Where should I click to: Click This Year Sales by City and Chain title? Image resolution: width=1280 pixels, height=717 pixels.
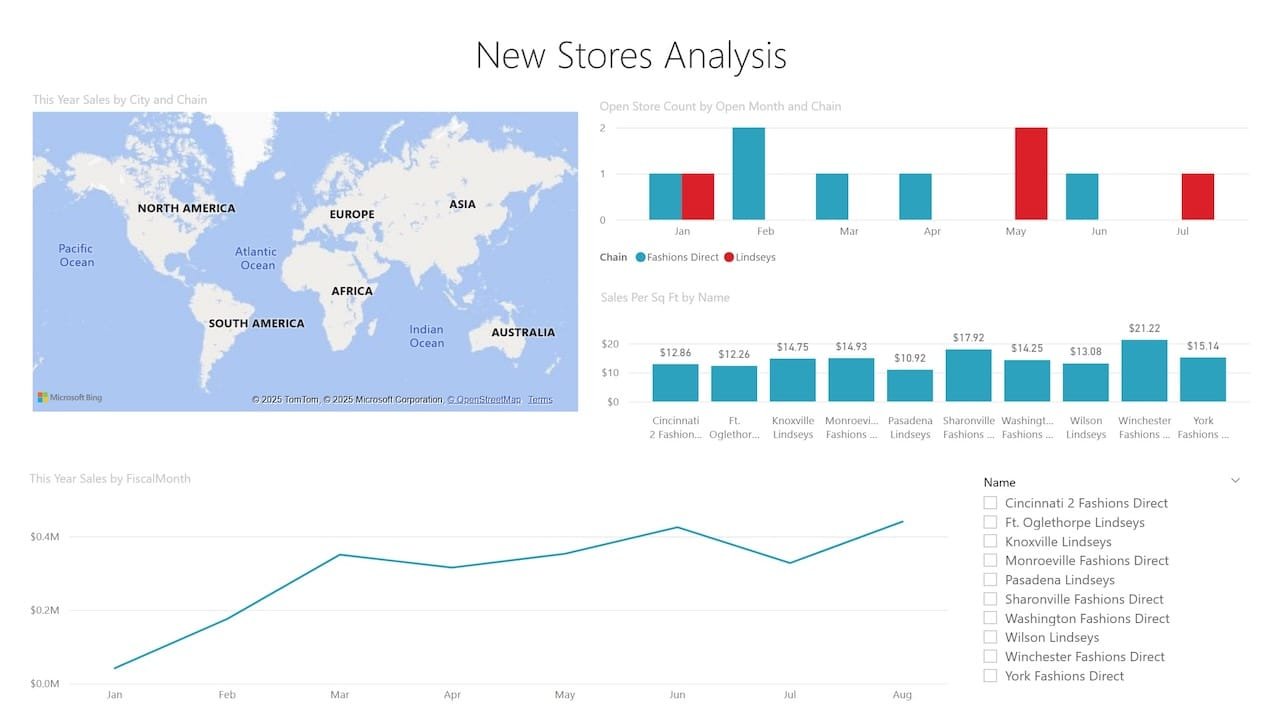pyautogui.click(x=120, y=100)
